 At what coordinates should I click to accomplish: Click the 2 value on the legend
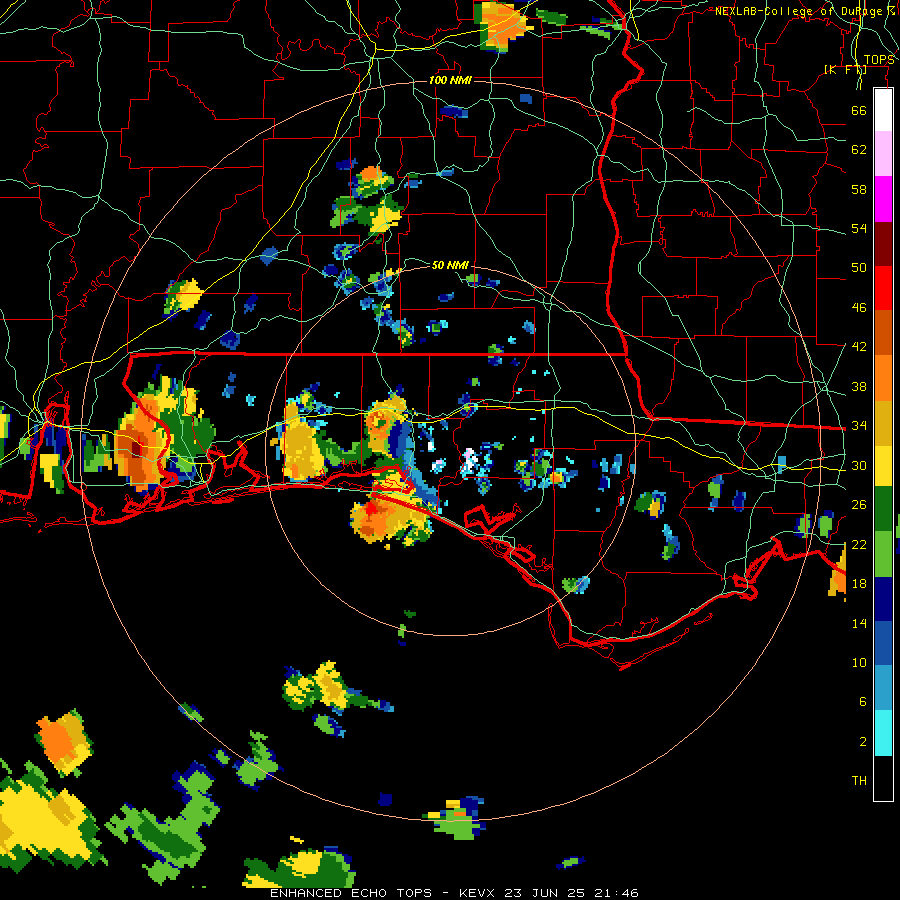pyautogui.click(x=862, y=741)
